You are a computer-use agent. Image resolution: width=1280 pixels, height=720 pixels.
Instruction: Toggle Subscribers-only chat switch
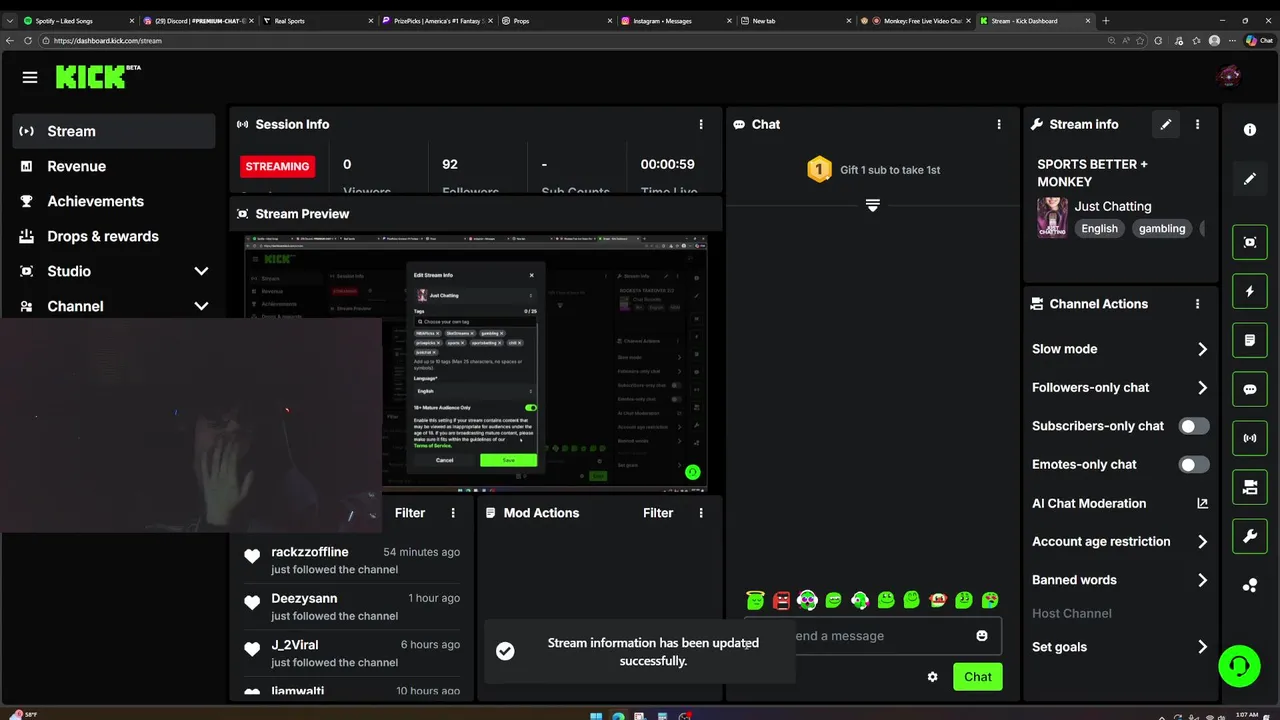(1194, 426)
